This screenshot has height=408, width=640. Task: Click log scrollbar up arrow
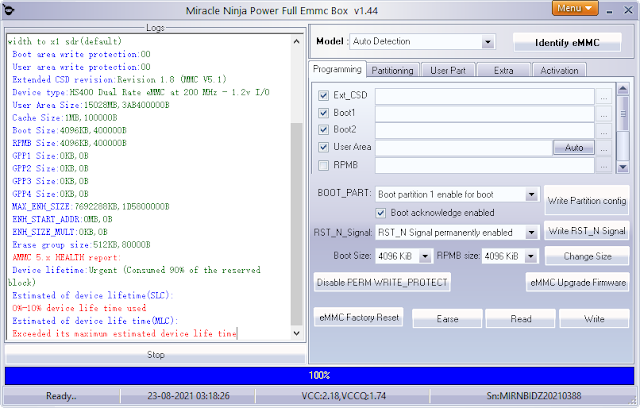tap(296, 41)
